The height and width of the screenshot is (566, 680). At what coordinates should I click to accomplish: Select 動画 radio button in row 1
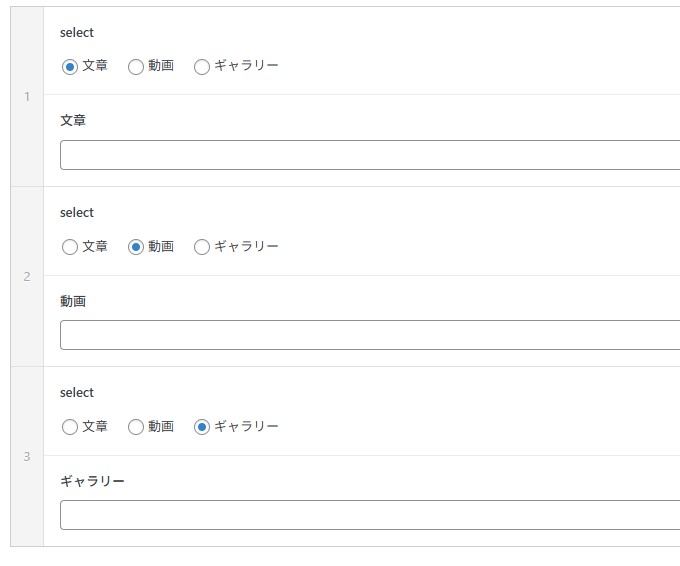tap(136, 67)
